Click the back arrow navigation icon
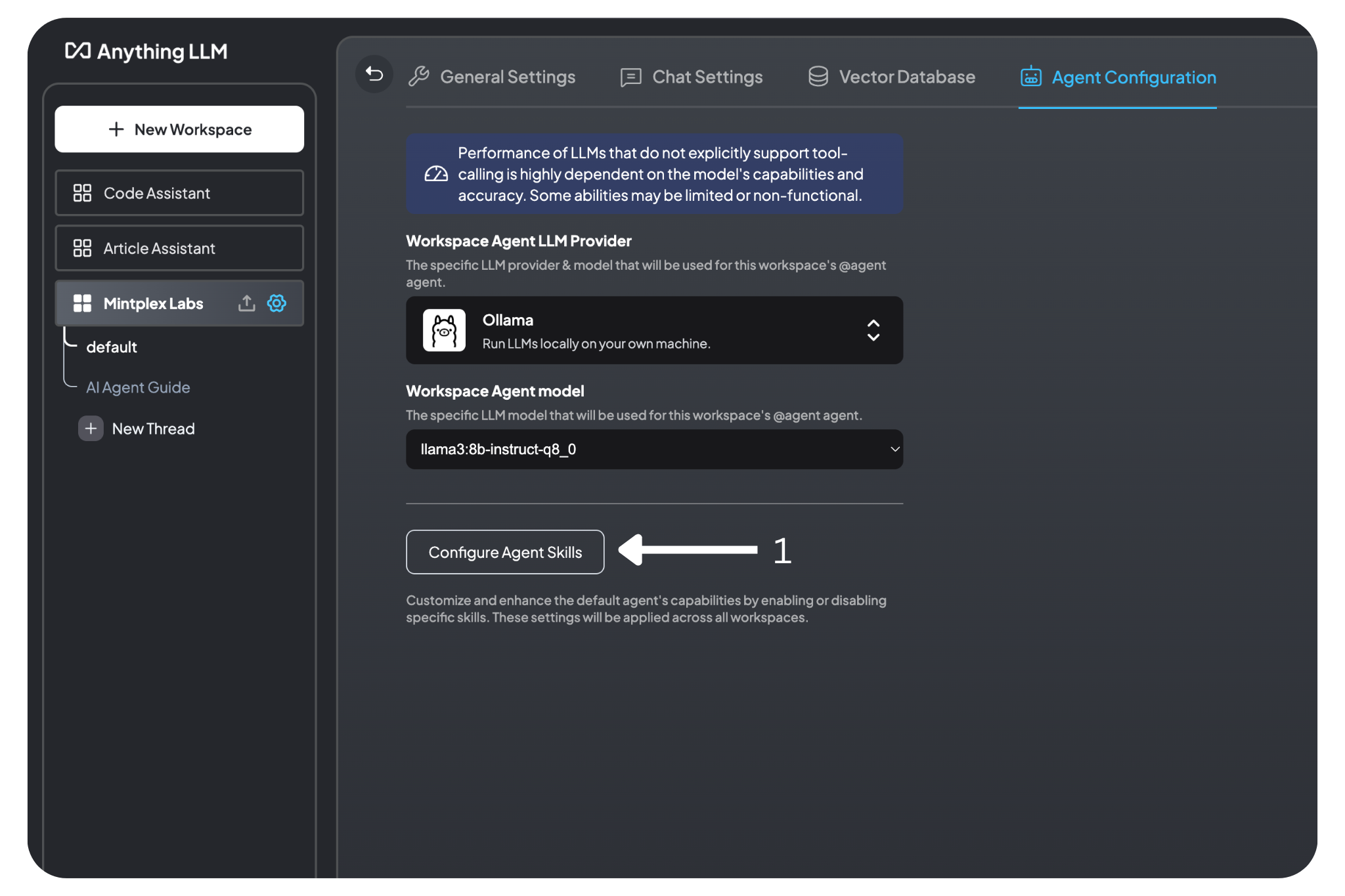This screenshot has width=1345, height=896. pyautogui.click(x=374, y=75)
